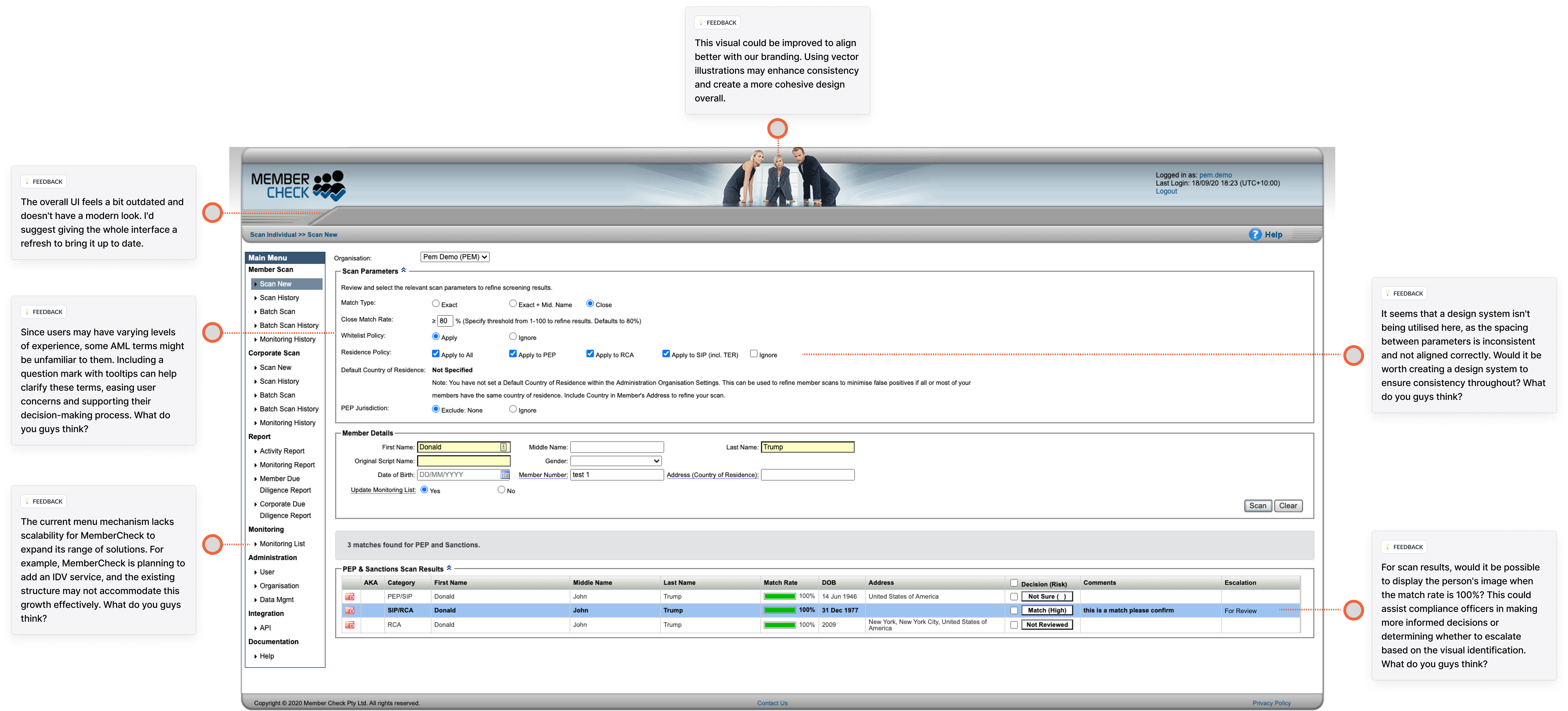
Task: Tick Decision (Risk) header select-all checkbox
Action: [1014, 583]
